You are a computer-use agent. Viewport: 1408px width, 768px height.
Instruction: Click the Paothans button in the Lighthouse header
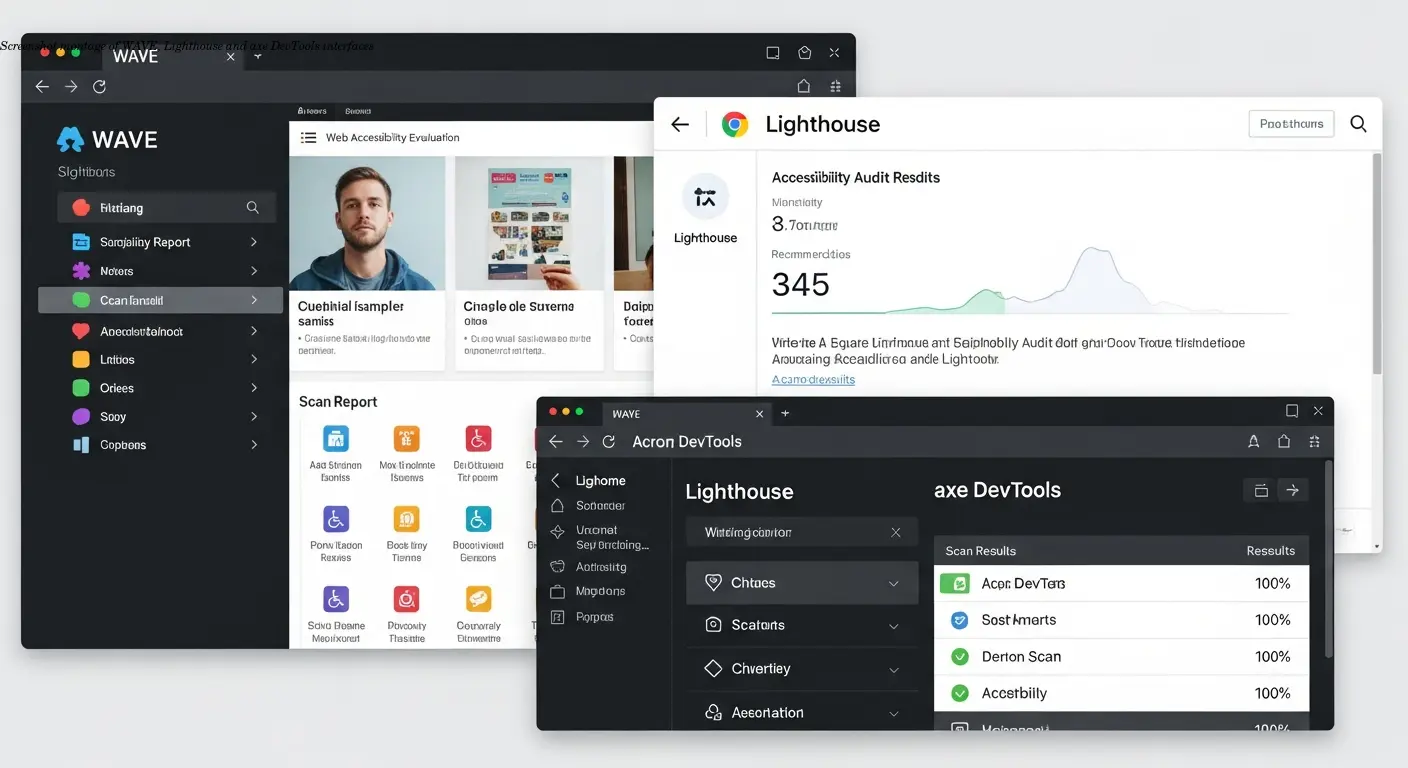click(1291, 123)
